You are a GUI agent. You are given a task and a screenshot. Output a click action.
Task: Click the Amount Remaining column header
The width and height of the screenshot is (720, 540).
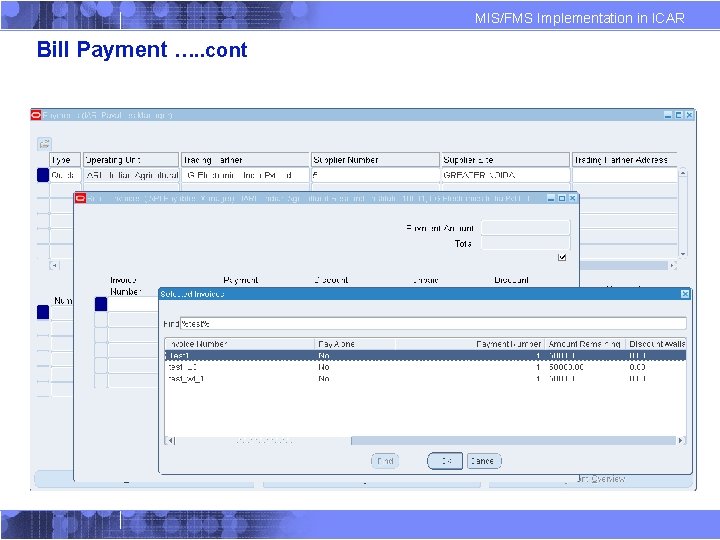[x=585, y=344]
